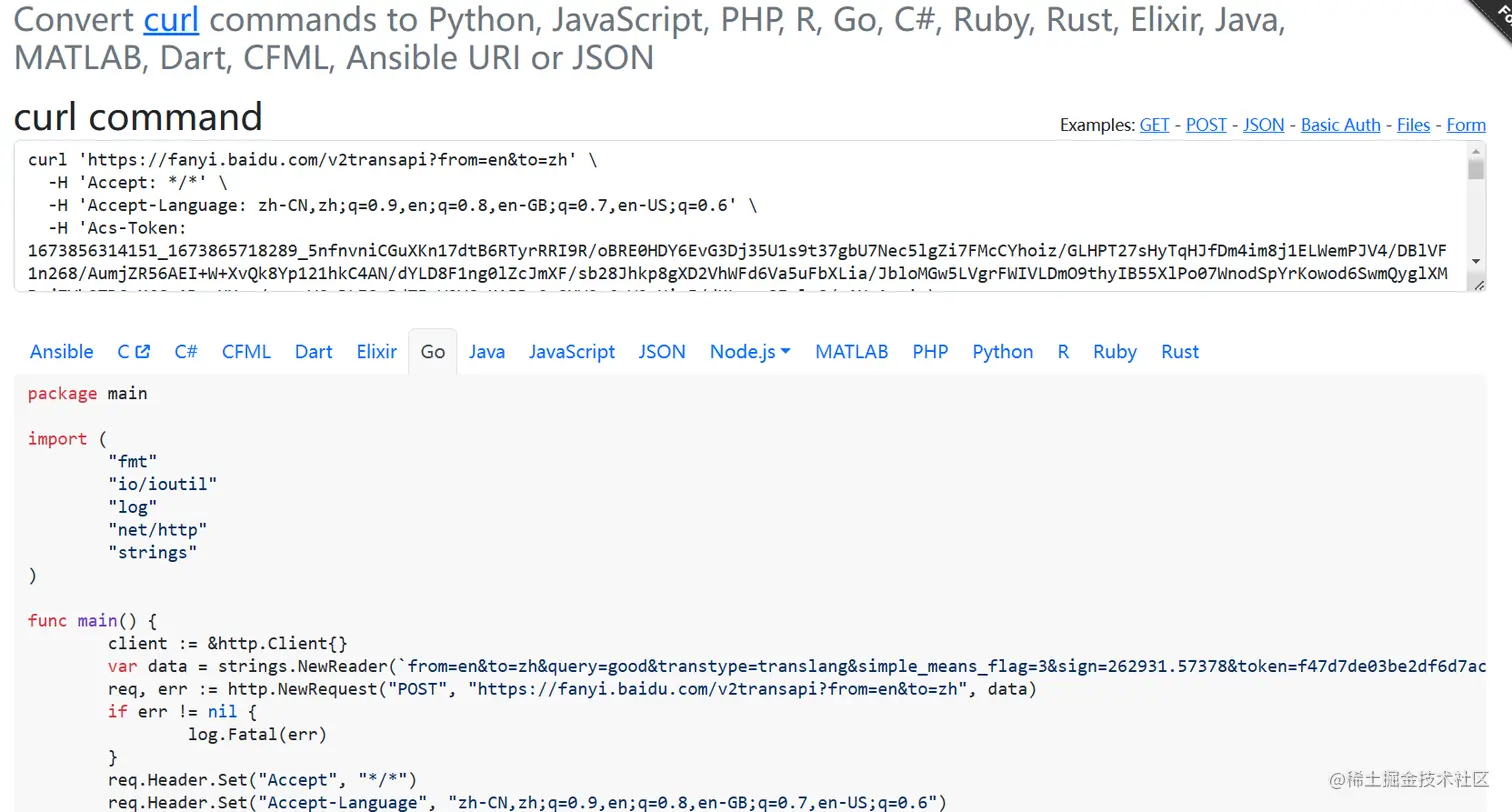Click the -H 'Accept: */*' line in textarea
The width and height of the screenshot is (1512, 812).
point(138,183)
